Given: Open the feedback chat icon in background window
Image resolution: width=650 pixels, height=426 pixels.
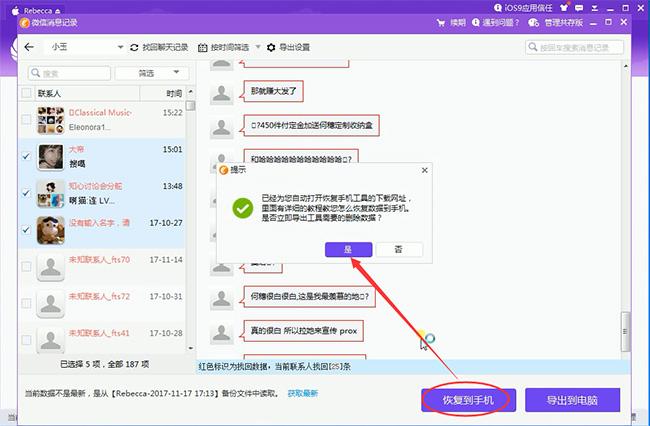Looking at the screenshot, I should coord(579,8).
